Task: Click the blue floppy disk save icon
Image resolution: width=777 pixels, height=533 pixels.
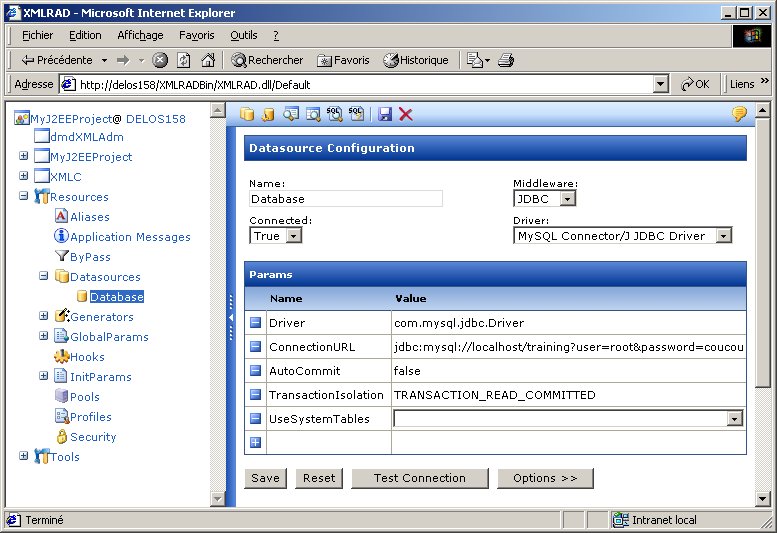Action: (385, 114)
